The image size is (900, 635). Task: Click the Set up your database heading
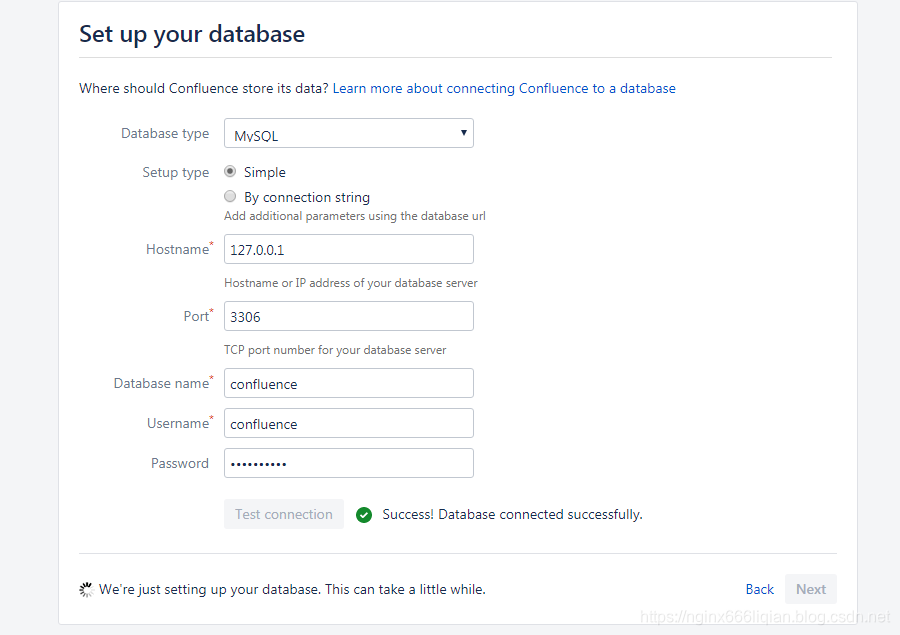192,34
